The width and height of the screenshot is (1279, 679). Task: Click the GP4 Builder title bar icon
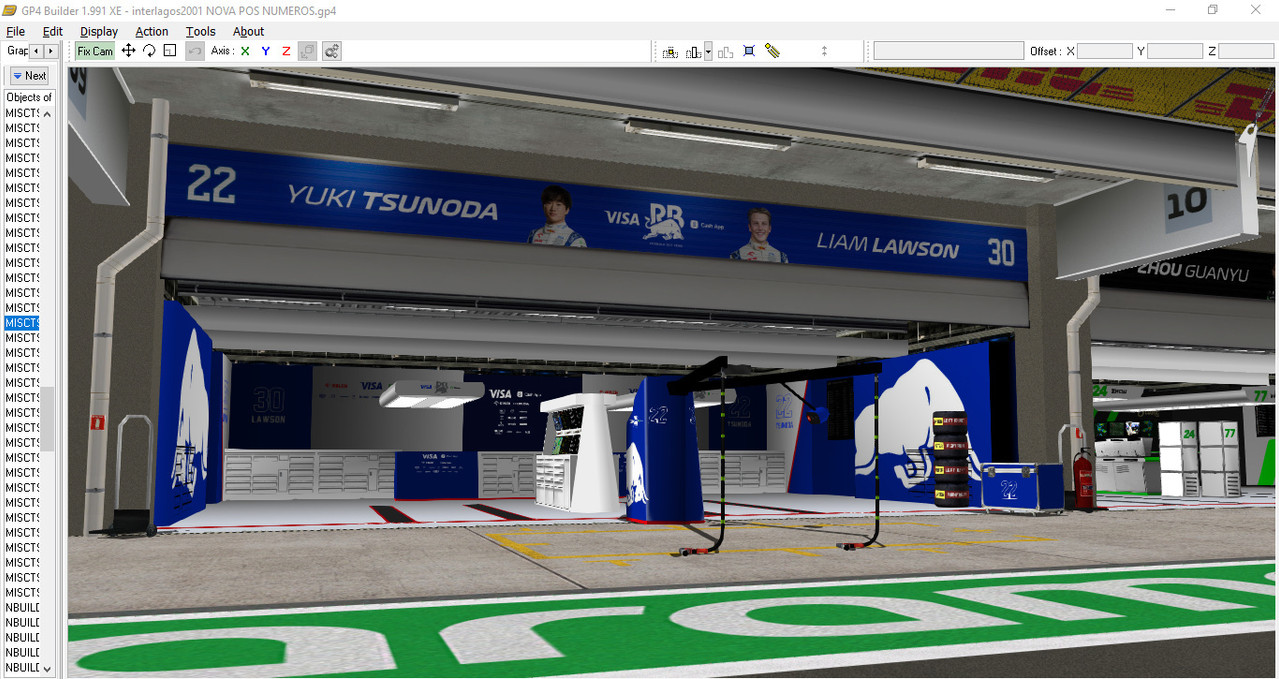point(11,10)
